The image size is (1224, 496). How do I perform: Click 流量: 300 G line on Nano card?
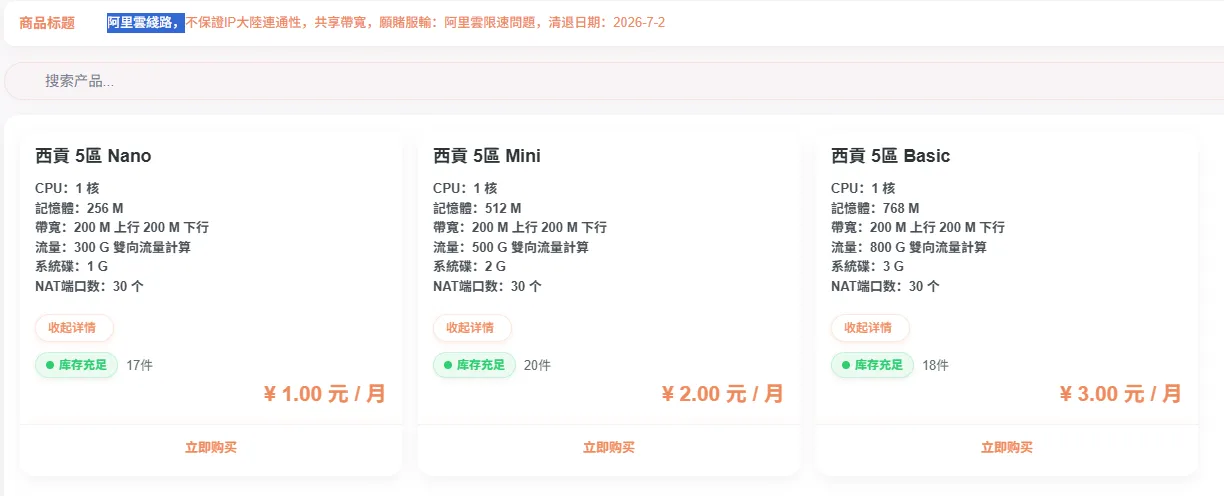tap(113, 247)
